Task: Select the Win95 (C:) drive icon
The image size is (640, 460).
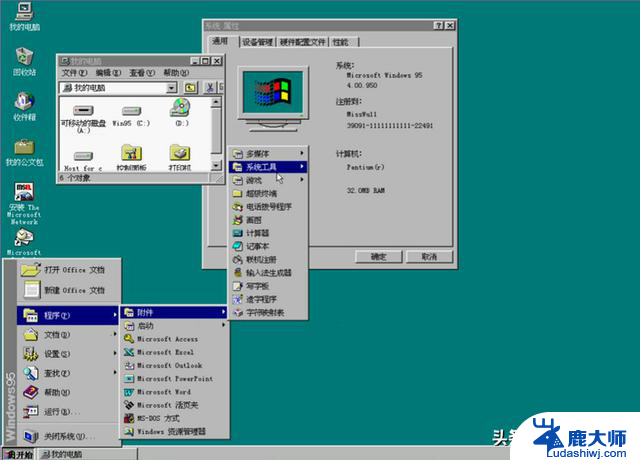Action: coord(131,116)
